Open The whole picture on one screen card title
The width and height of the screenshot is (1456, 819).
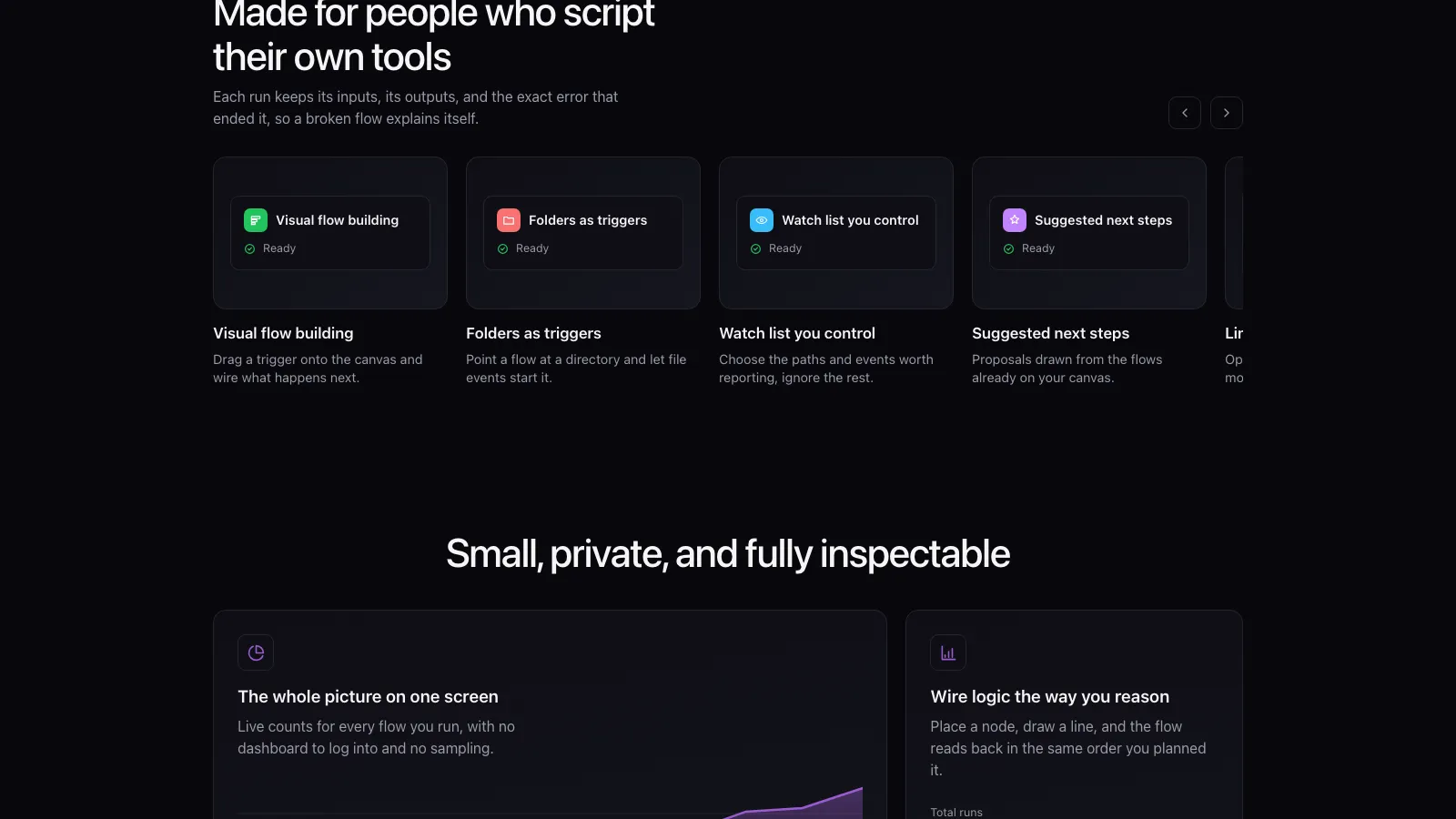click(368, 696)
